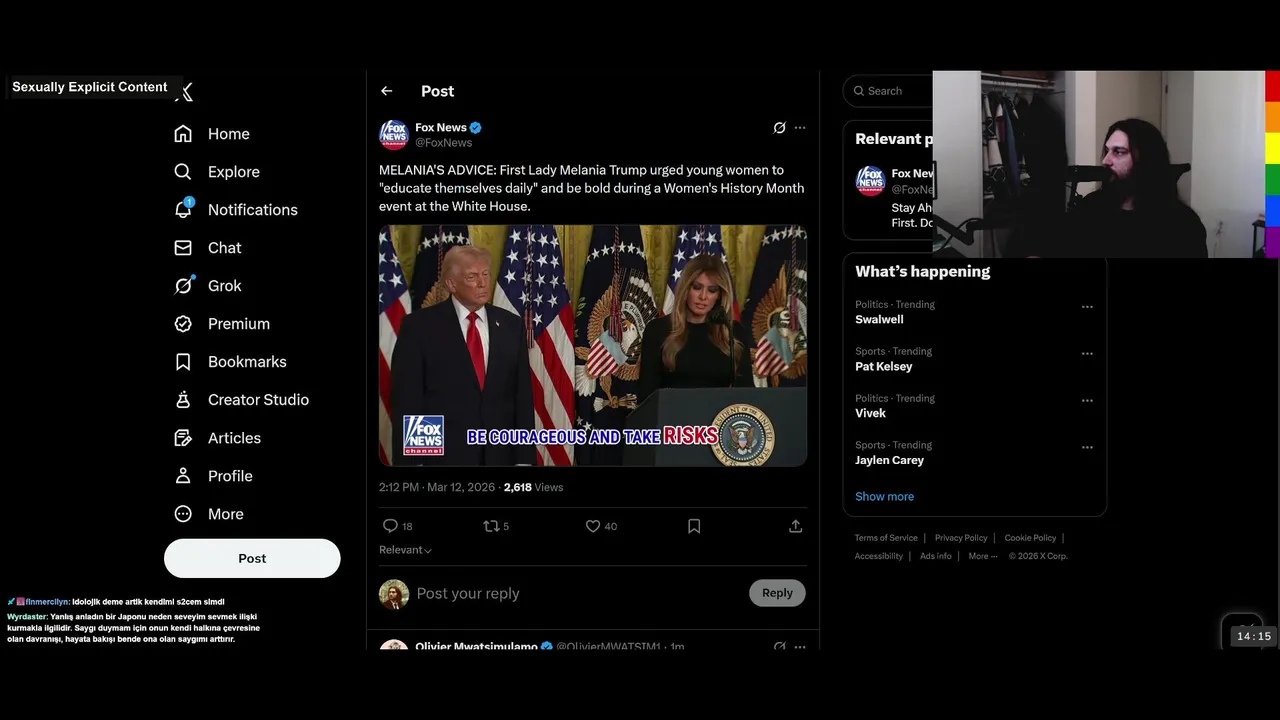The image size is (1280, 720).
Task: Click the 2,618 Views count
Action: (x=533, y=487)
